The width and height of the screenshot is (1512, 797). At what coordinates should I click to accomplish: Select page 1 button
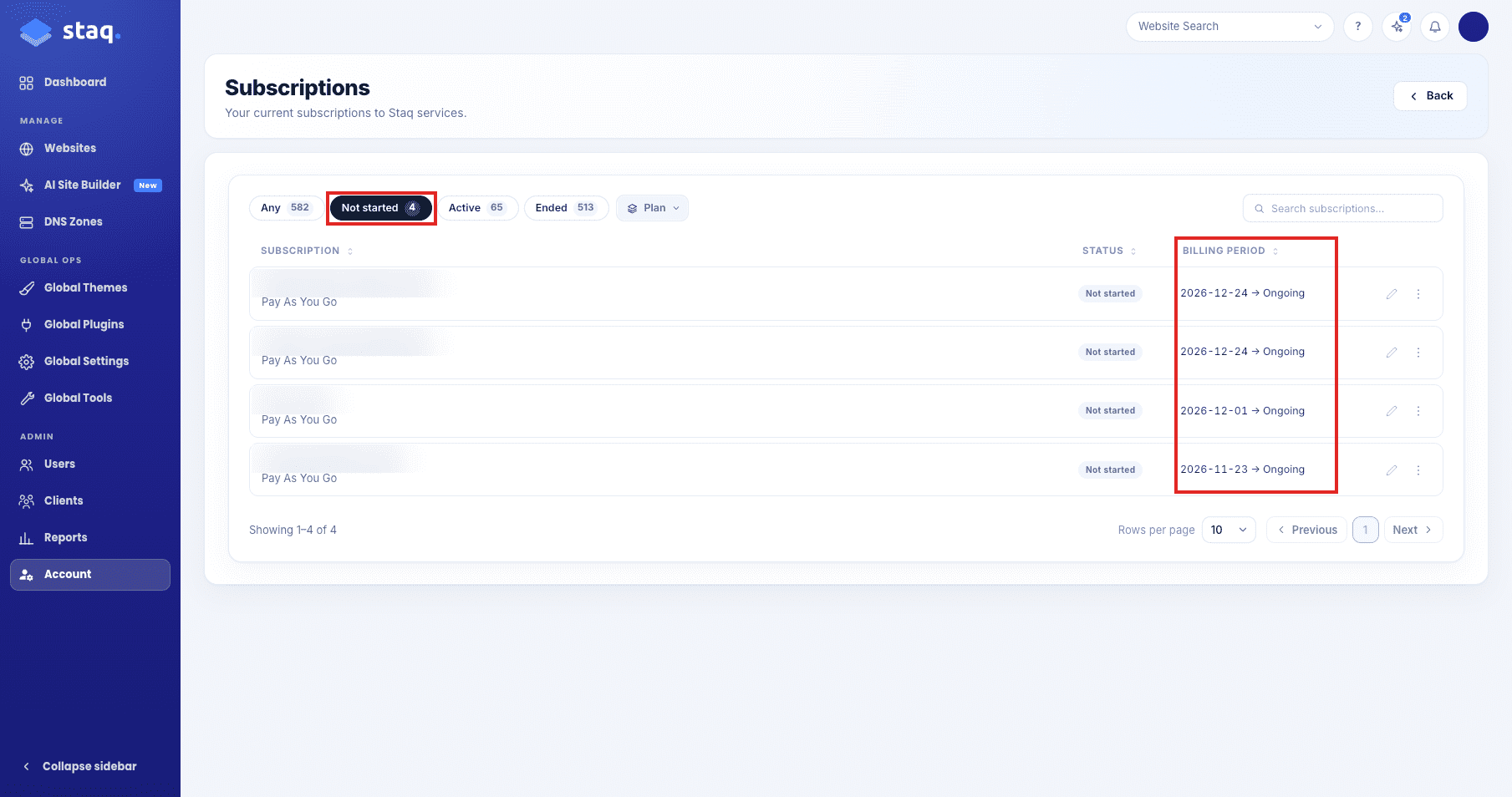(x=1366, y=530)
